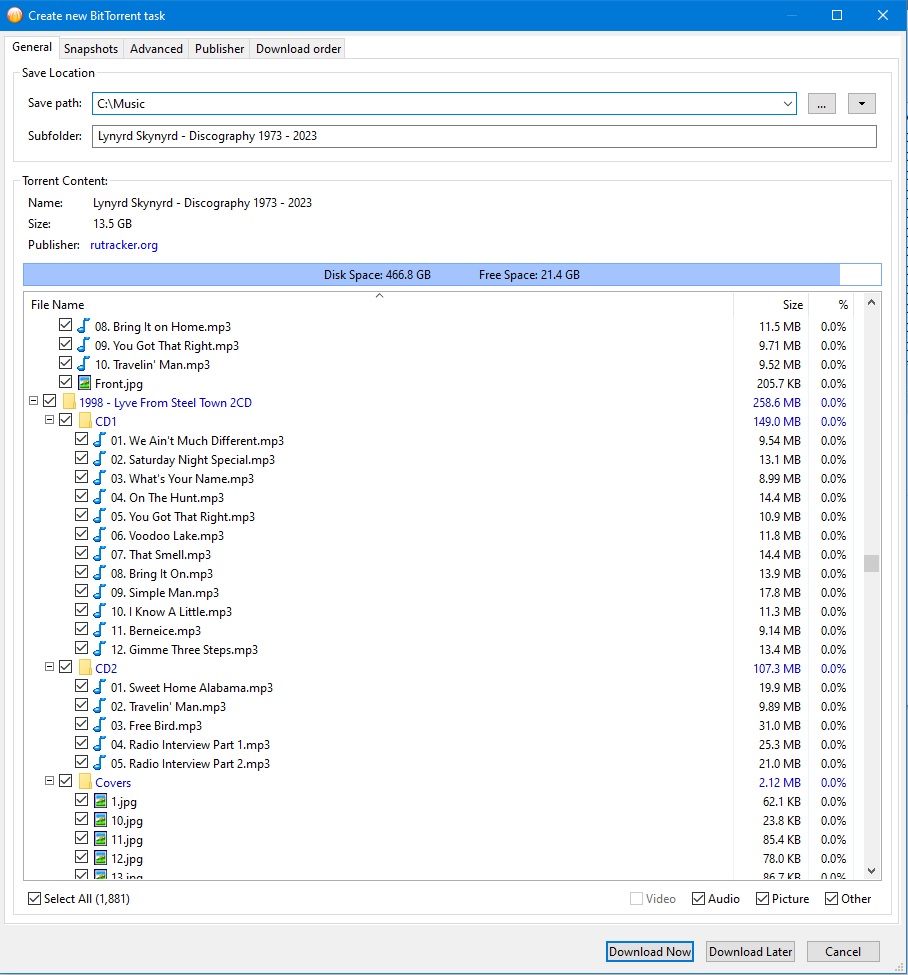Image resolution: width=908 pixels, height=975 pixels.
Task: Browse for save path with the ... button
Action: point(822,104)
